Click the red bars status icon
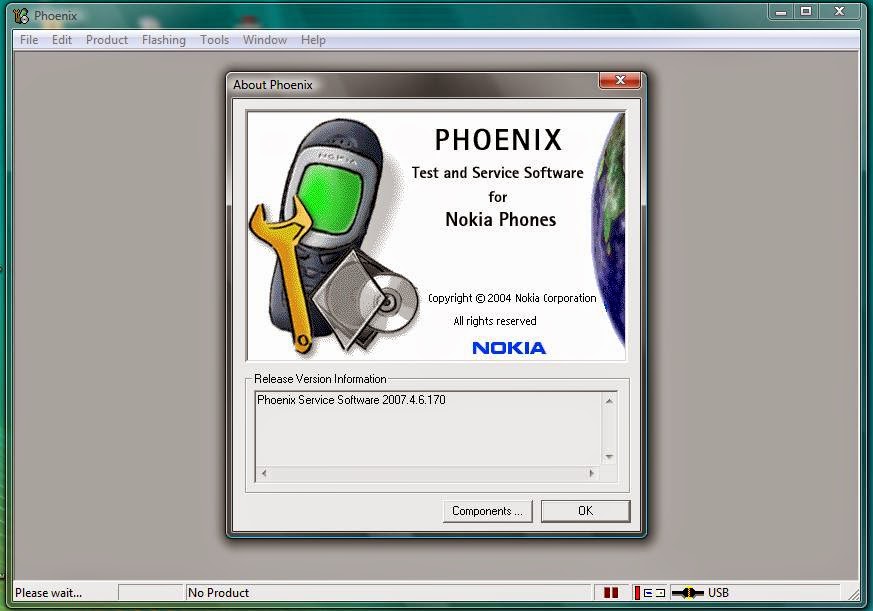The width and height of the screenshot is (873, 611). click(611, 593)
